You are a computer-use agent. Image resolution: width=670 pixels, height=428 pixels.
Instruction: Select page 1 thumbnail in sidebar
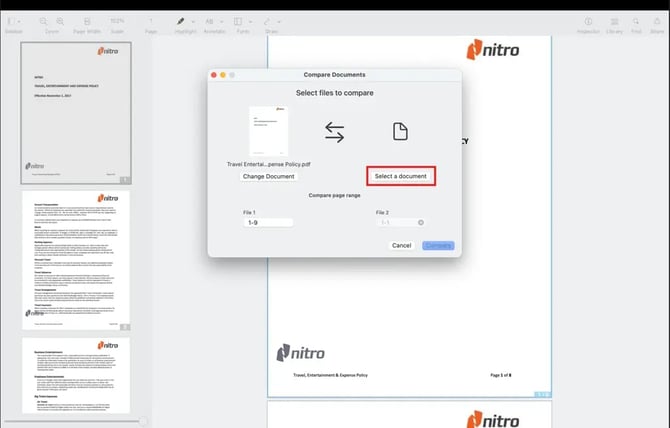click(x=76, y=113)
